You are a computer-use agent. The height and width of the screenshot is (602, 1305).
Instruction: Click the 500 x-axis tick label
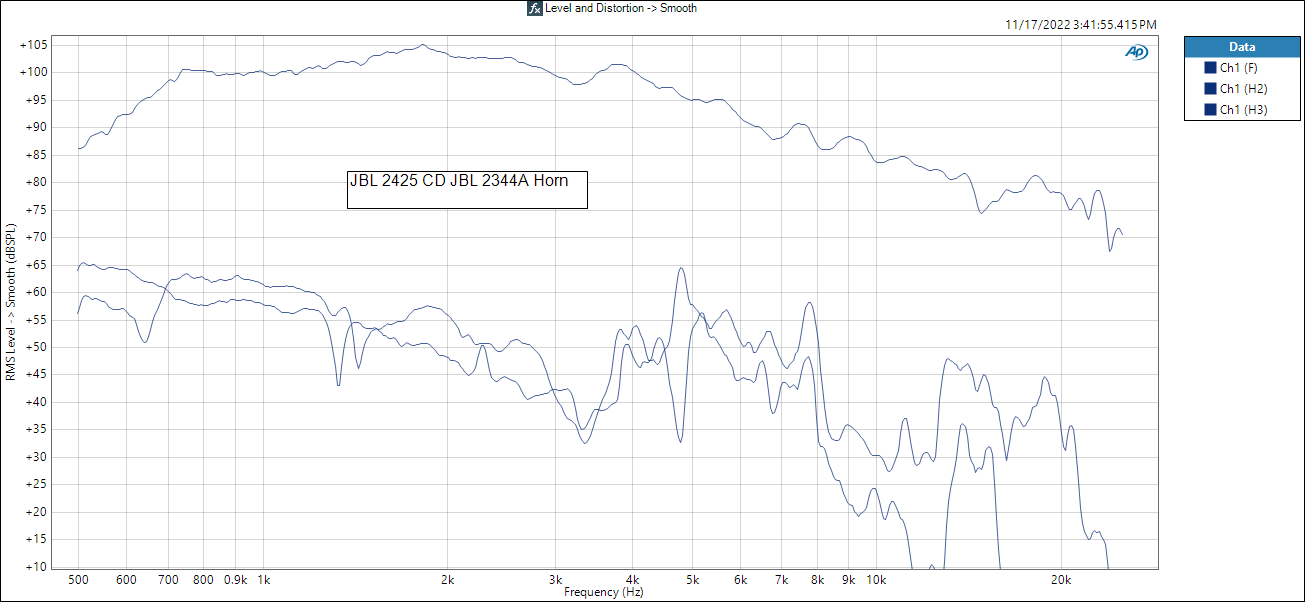point(78,580)
